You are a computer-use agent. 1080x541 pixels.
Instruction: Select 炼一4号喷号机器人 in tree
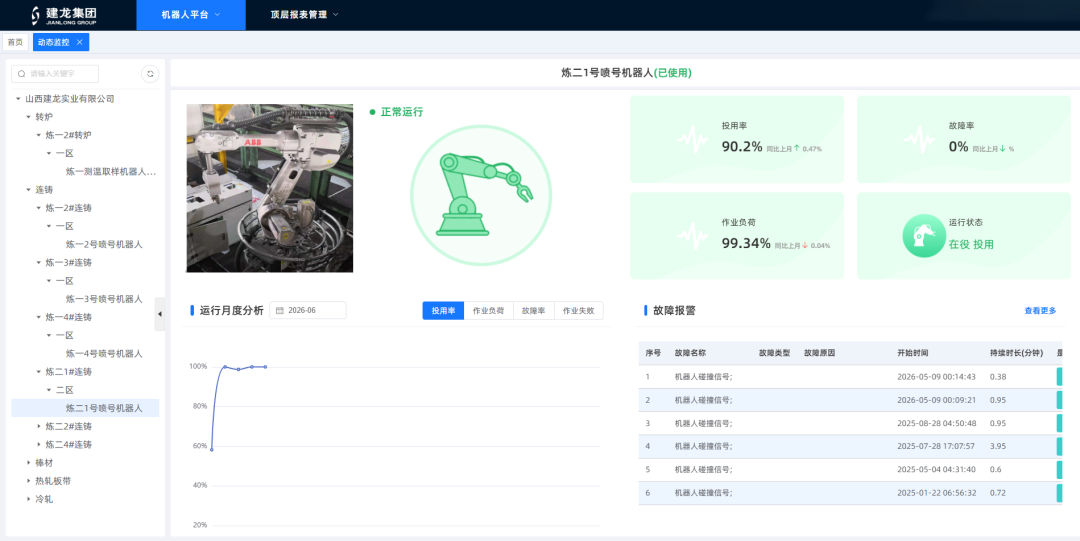click(x=104, y=354)
